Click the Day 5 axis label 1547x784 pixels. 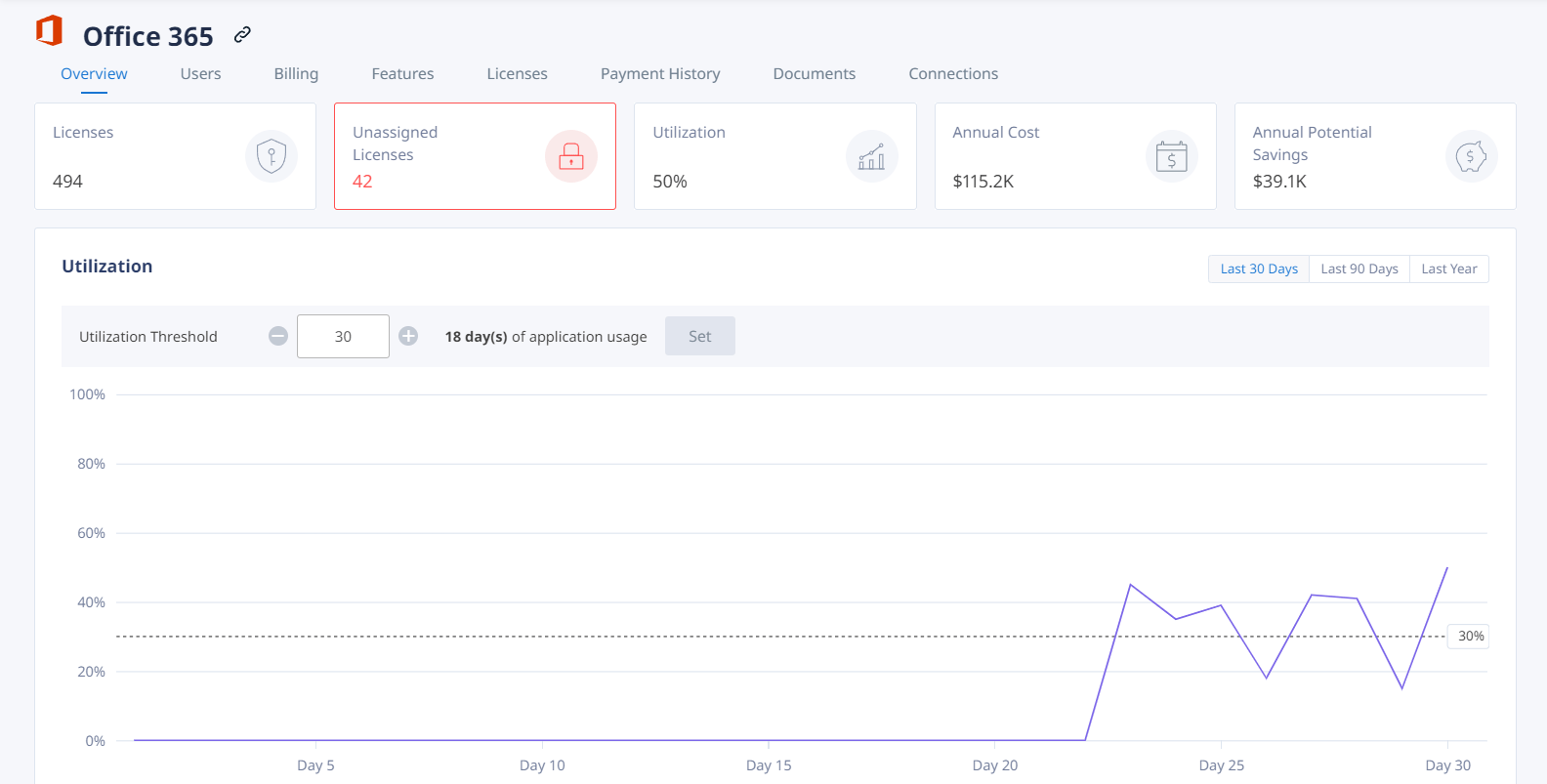tap(315, 765)
